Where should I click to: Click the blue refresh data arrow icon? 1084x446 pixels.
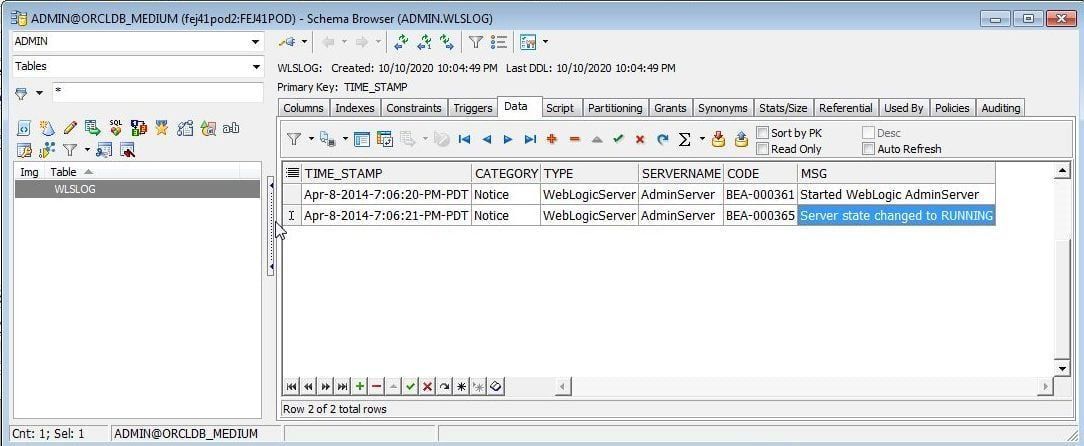click(662, 139)
